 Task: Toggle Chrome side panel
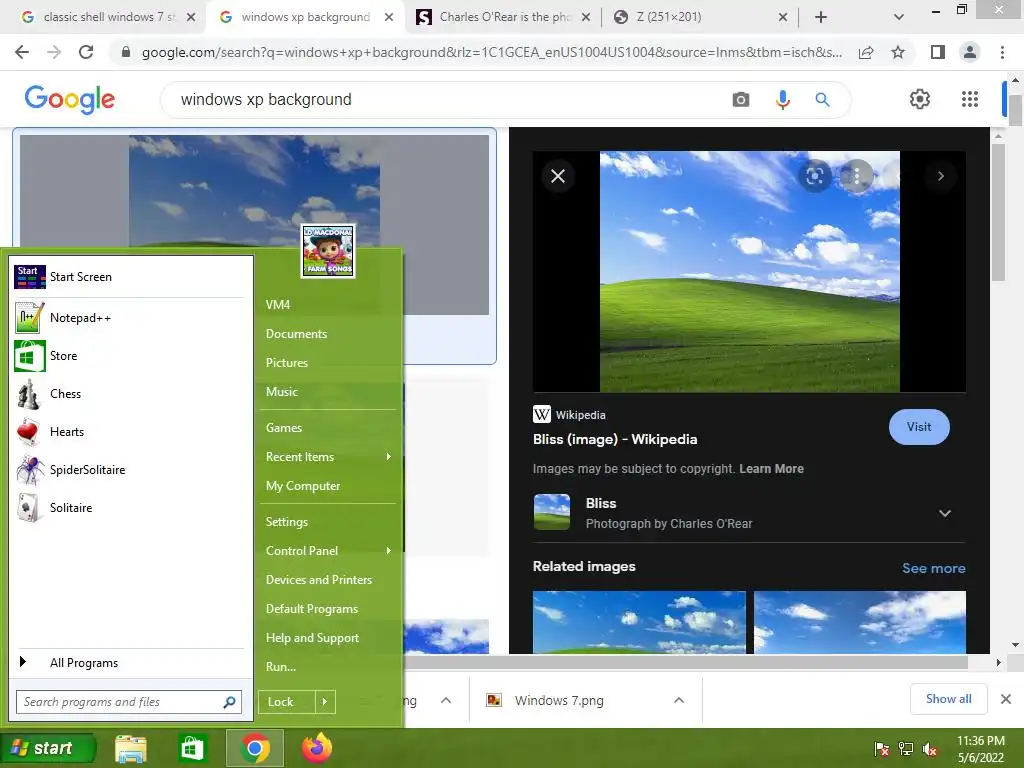pos(938,52)
